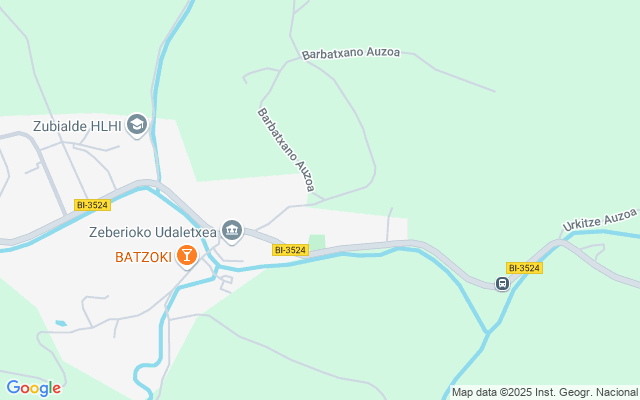The width and height of the screenshot is (640, 400).
Task: Click the bus stop icon on BI-3524
Action: [502, 283]
